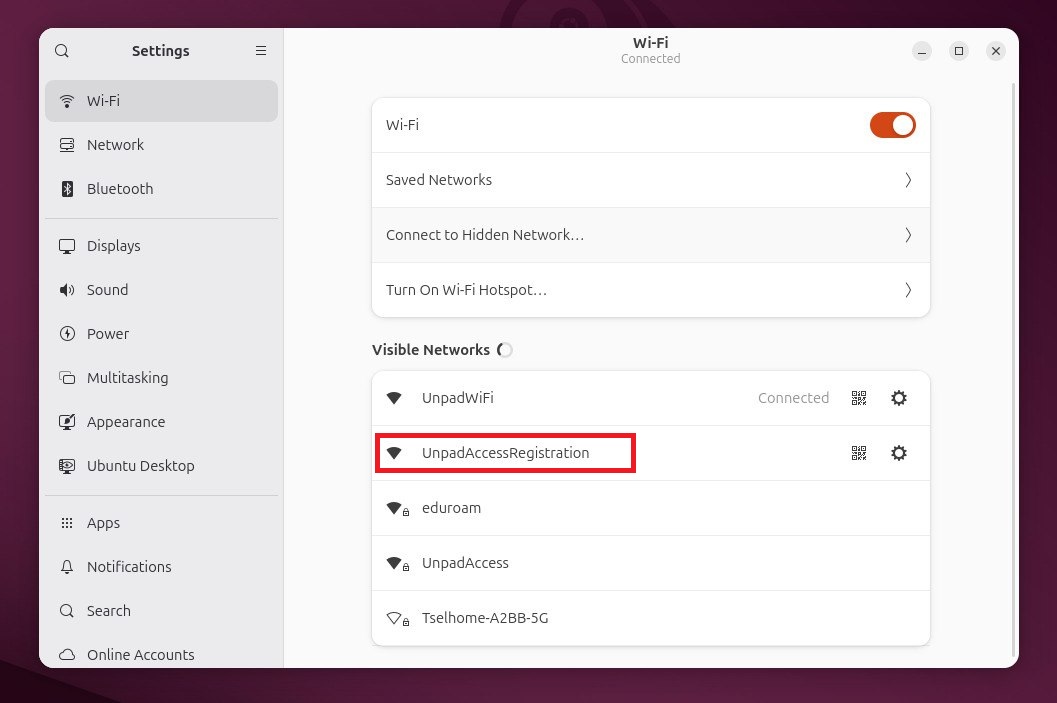Click the Wi-Fi sidebar icon
This screenshot has width=1057, height=703.
(x=67, y=101)
